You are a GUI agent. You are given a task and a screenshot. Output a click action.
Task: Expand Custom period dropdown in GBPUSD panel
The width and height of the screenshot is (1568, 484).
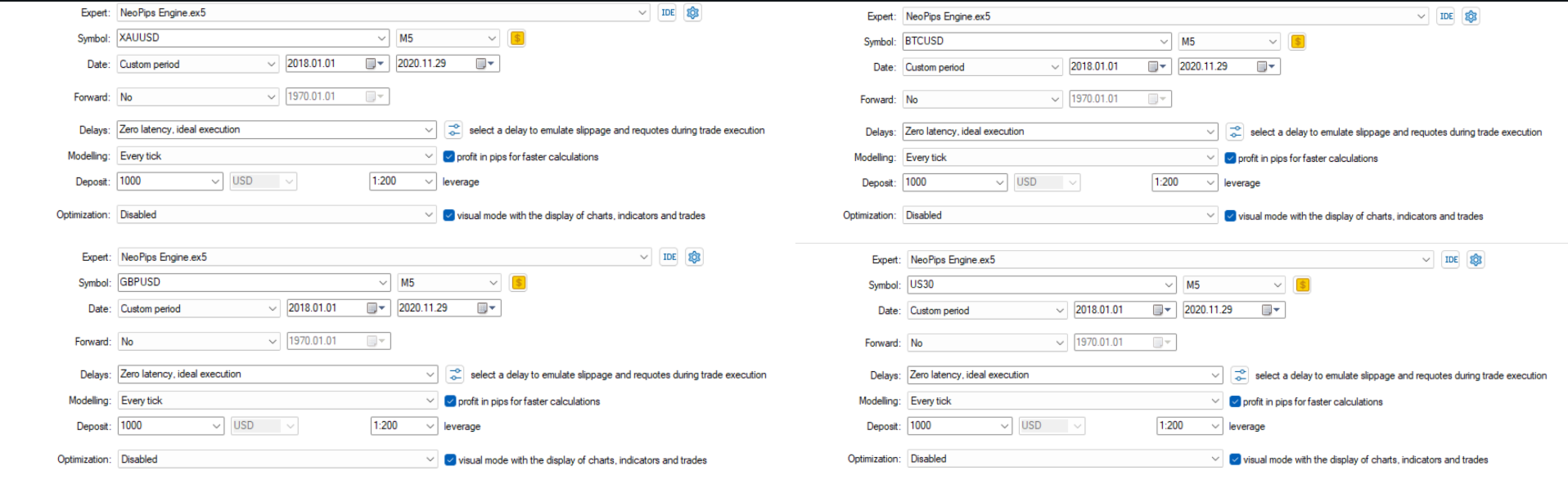tap(273, 309)
